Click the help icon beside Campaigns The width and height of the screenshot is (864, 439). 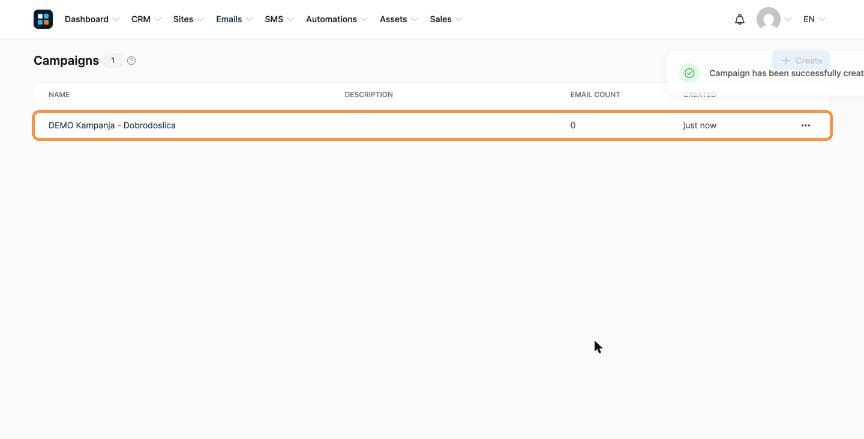[x=131, y=61]
